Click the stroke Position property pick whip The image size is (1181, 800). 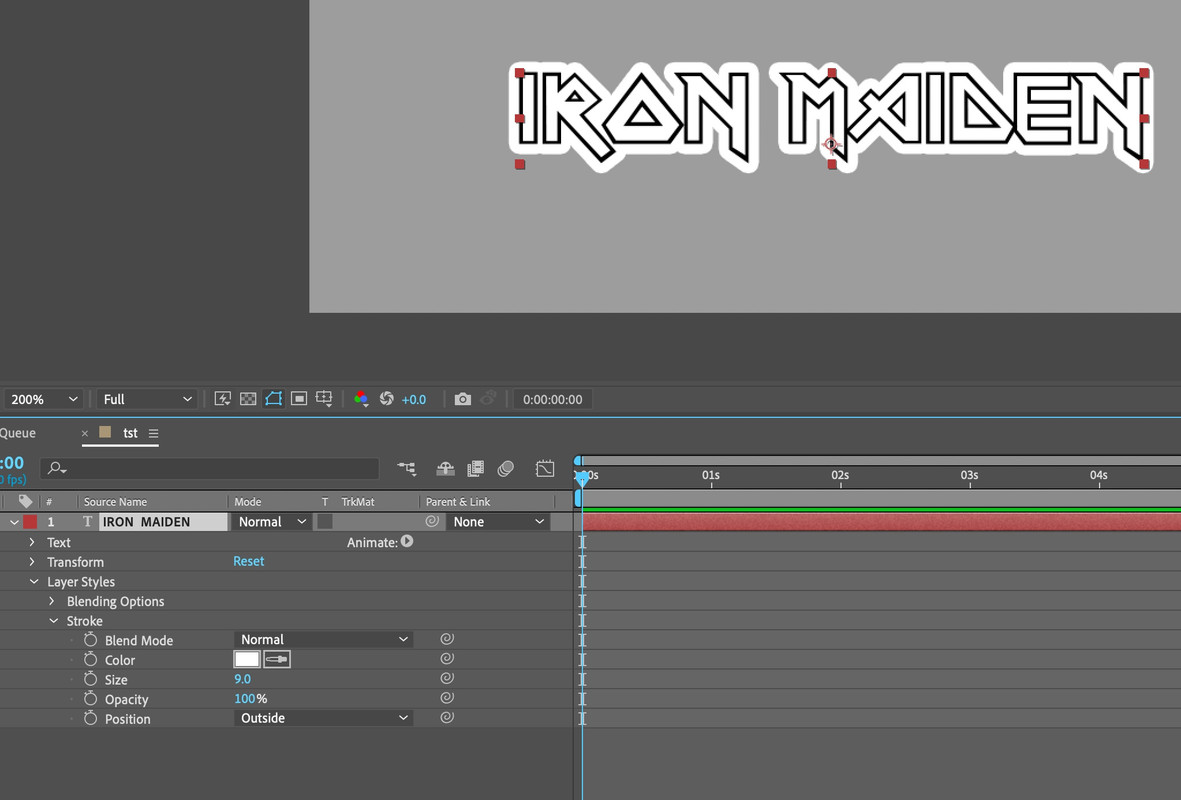click(x=447, y=717)
